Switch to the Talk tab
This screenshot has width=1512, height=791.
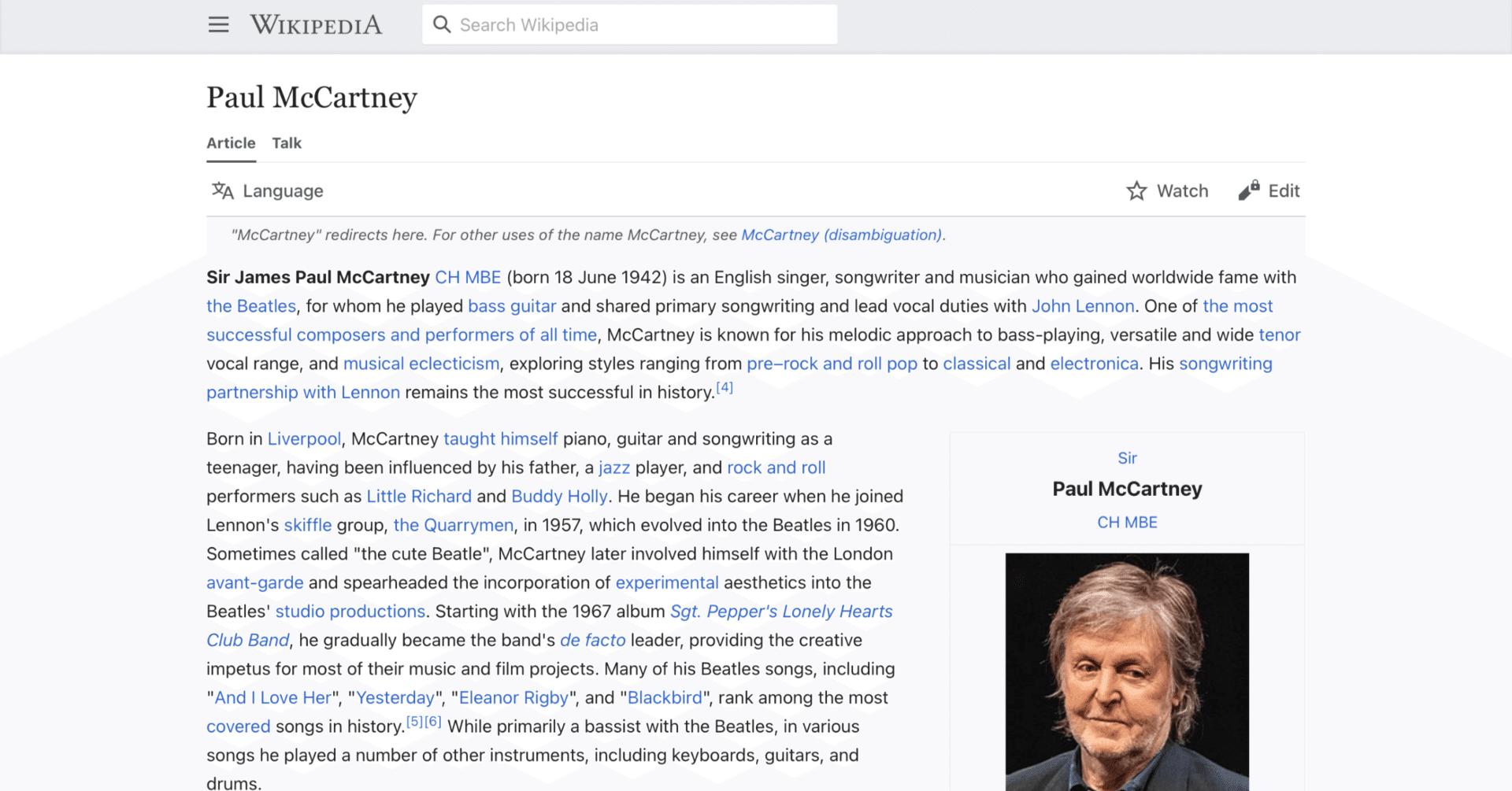286,142
